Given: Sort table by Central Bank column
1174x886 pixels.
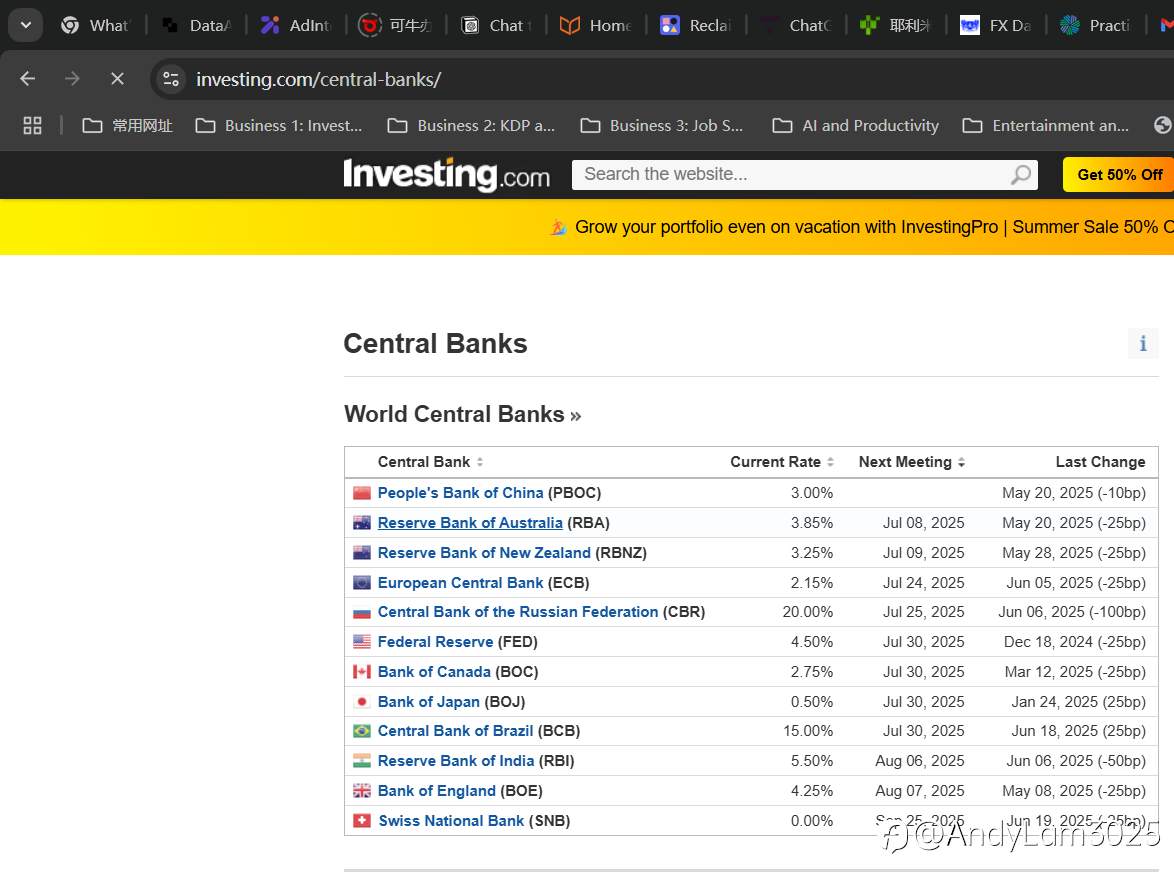Looking at the screenshot, I should (x=431, y=462).
